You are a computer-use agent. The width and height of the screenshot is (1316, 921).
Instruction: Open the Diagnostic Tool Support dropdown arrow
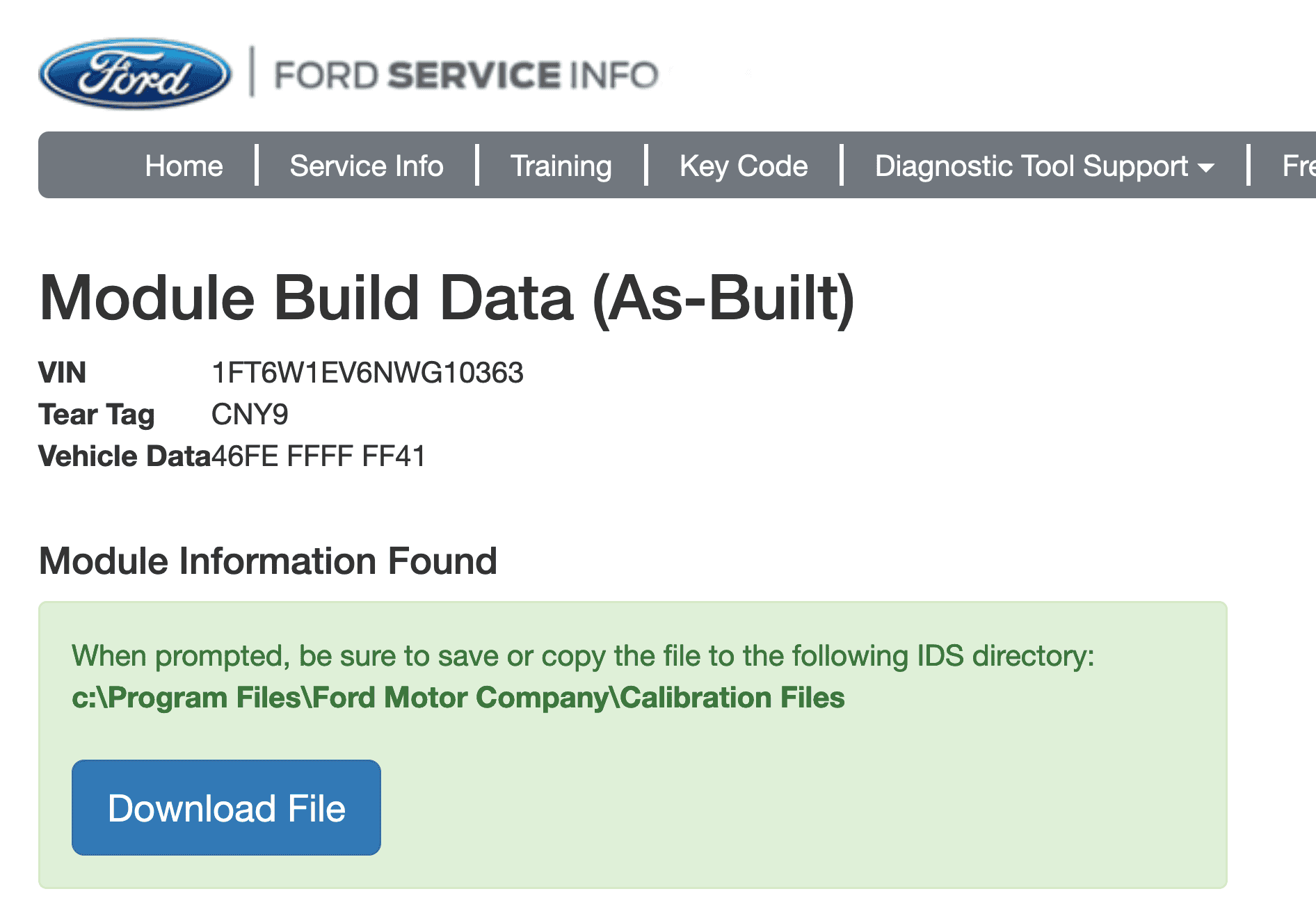pyautogui.click(x=1207, y=166)
